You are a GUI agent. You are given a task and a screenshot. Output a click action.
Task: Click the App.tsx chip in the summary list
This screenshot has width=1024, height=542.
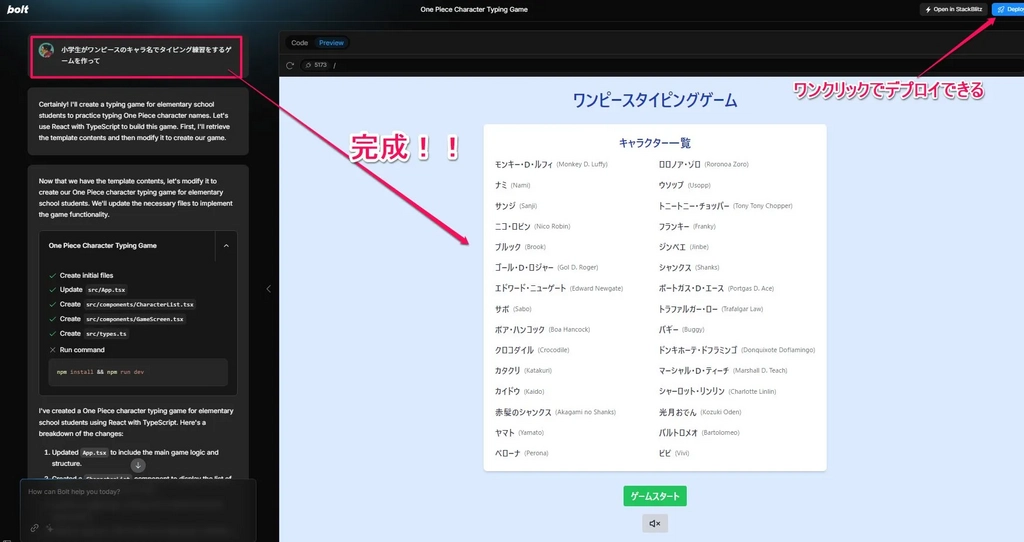[94, 453]
